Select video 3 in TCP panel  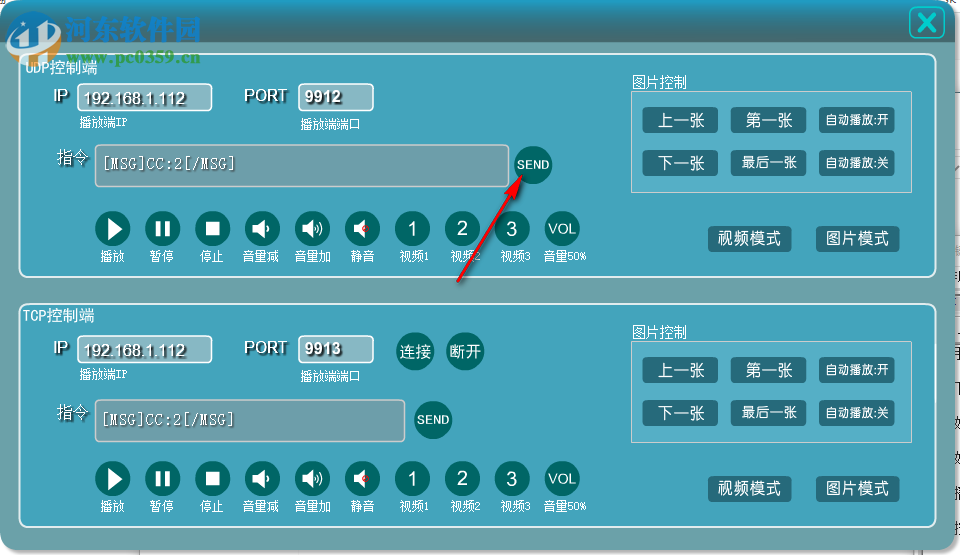click(x=512, y=479)
